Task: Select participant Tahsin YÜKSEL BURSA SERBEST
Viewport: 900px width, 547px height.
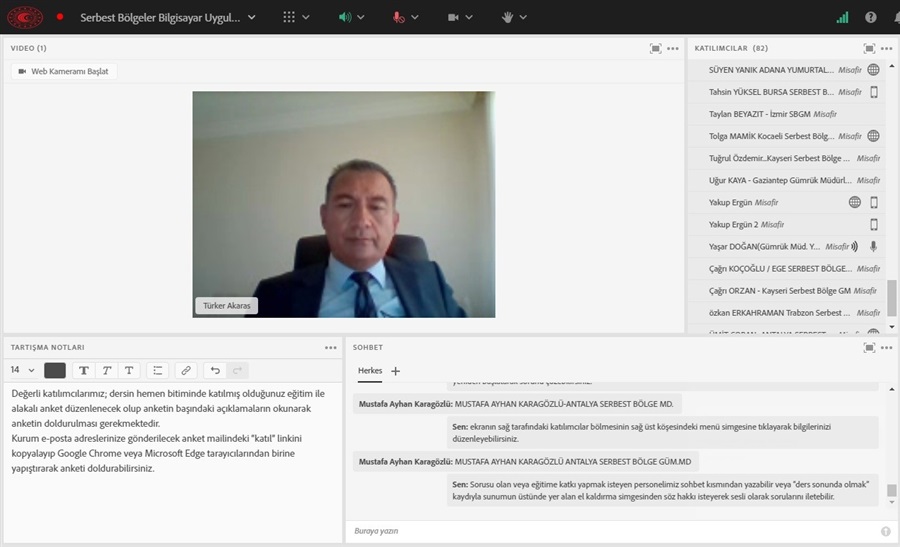Action: (x=786, y=92)
